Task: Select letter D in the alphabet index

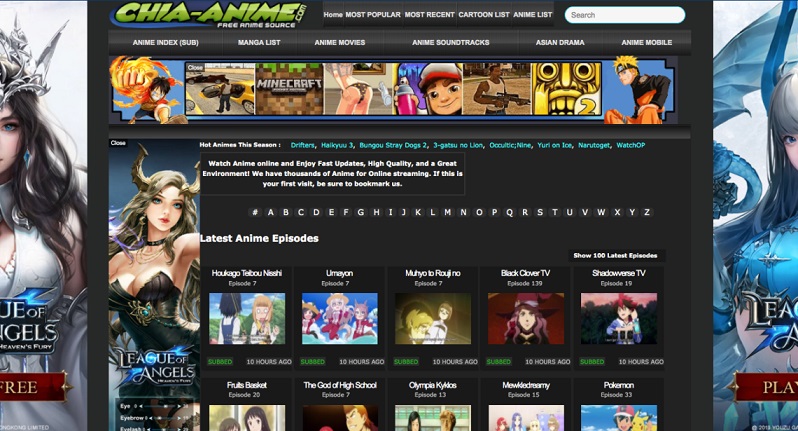Action: click(316, 212)
